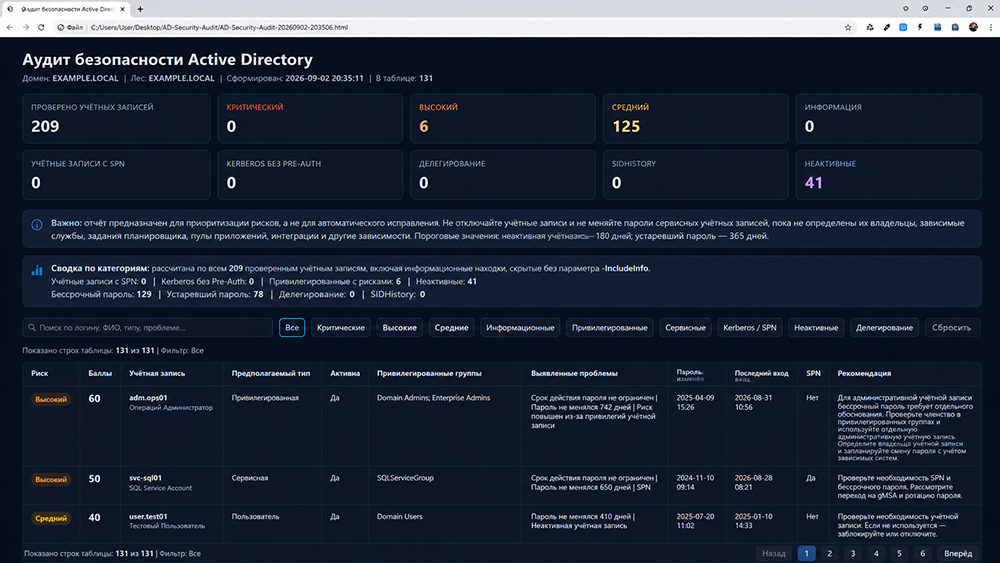Filter by 'Критические' risks
This screenshot has width=1000, height=563.
click(341, 328)
